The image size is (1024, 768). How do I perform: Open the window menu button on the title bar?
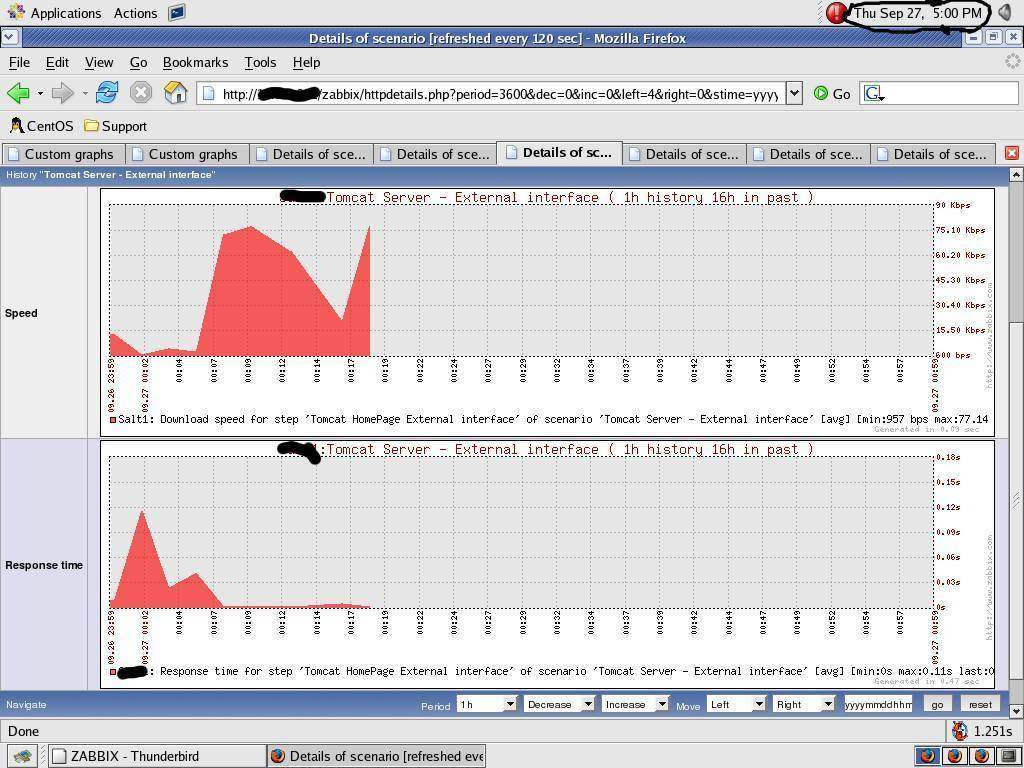pos(8,37)
